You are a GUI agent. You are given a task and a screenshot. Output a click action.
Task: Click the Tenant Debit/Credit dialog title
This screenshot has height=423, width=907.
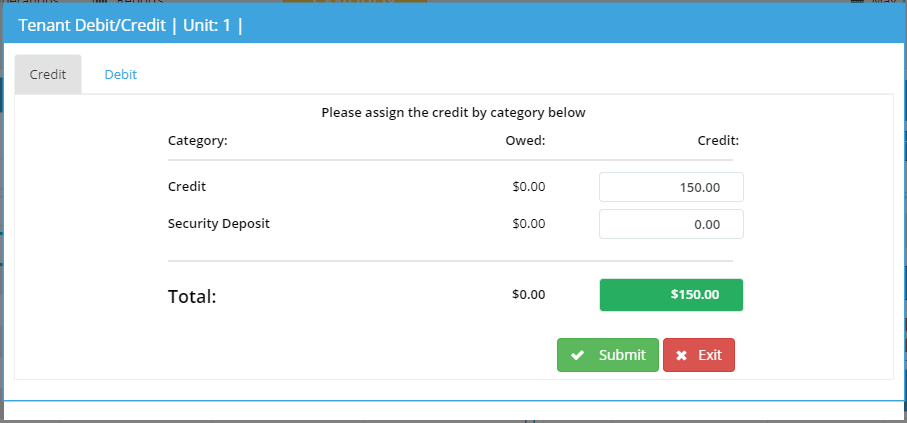130,25
